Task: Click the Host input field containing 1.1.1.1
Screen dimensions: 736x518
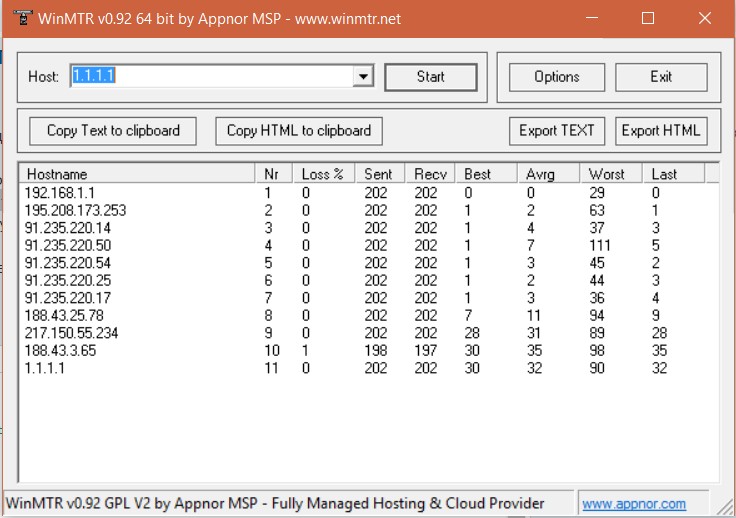Action: point(210,77)
